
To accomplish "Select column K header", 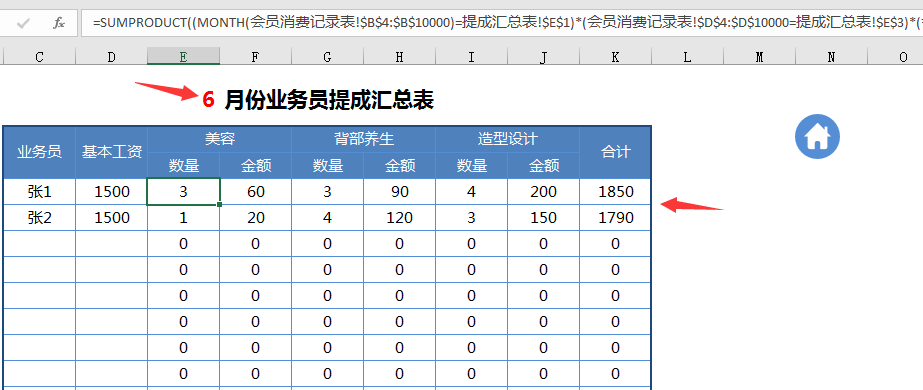I will pos(615,56).
